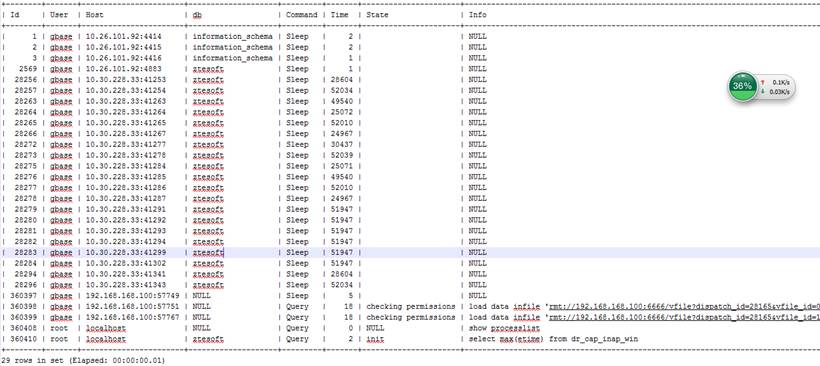Click process Id 28280

coord(25,220)
